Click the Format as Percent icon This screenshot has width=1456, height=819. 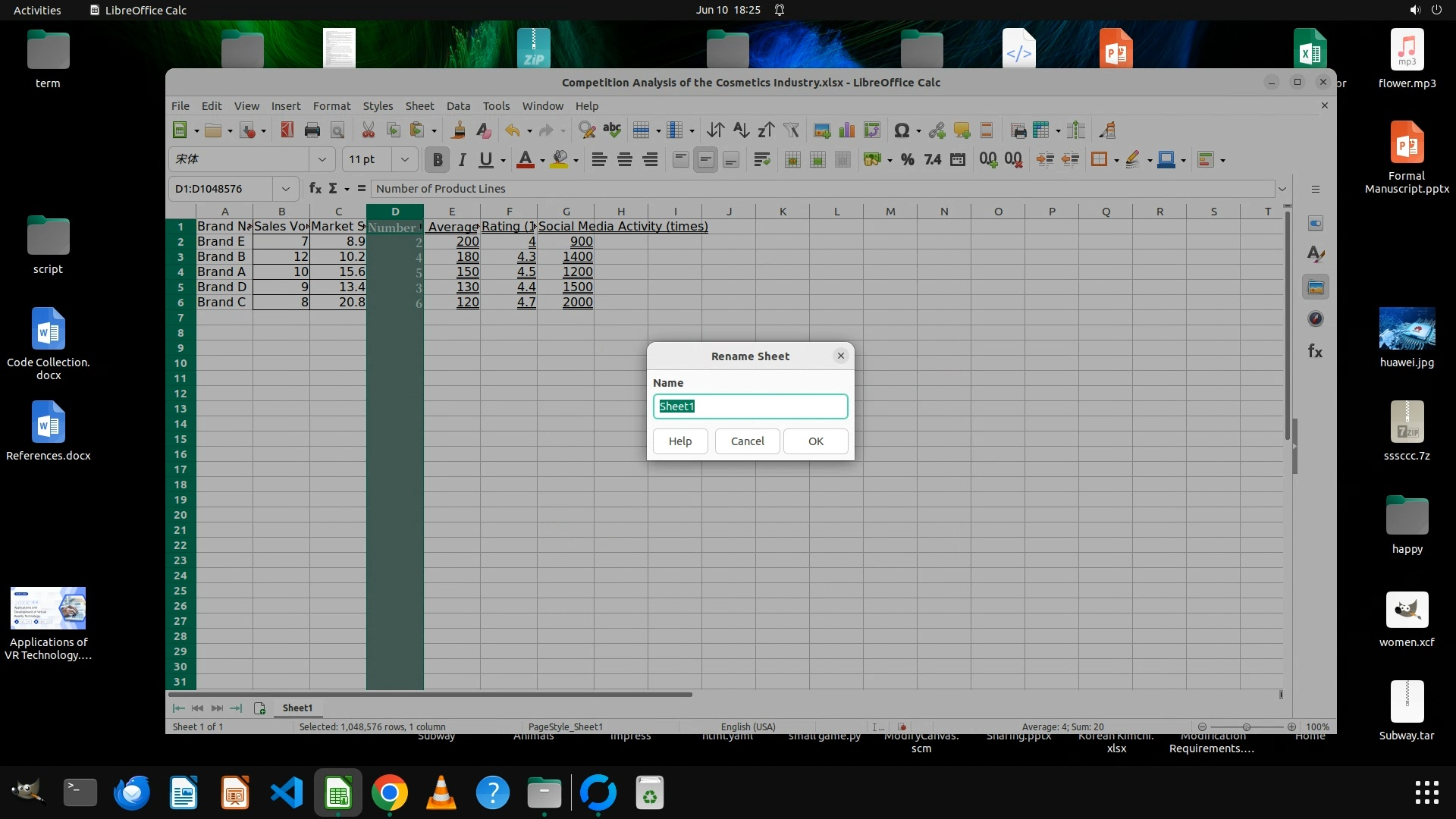click(907, 159)
